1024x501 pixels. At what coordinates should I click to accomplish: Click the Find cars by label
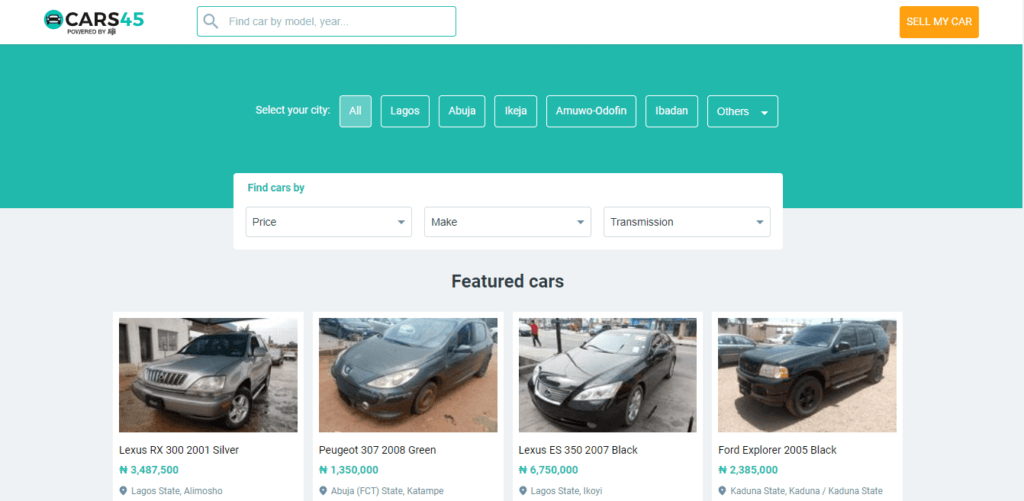[x=276, y=188]
